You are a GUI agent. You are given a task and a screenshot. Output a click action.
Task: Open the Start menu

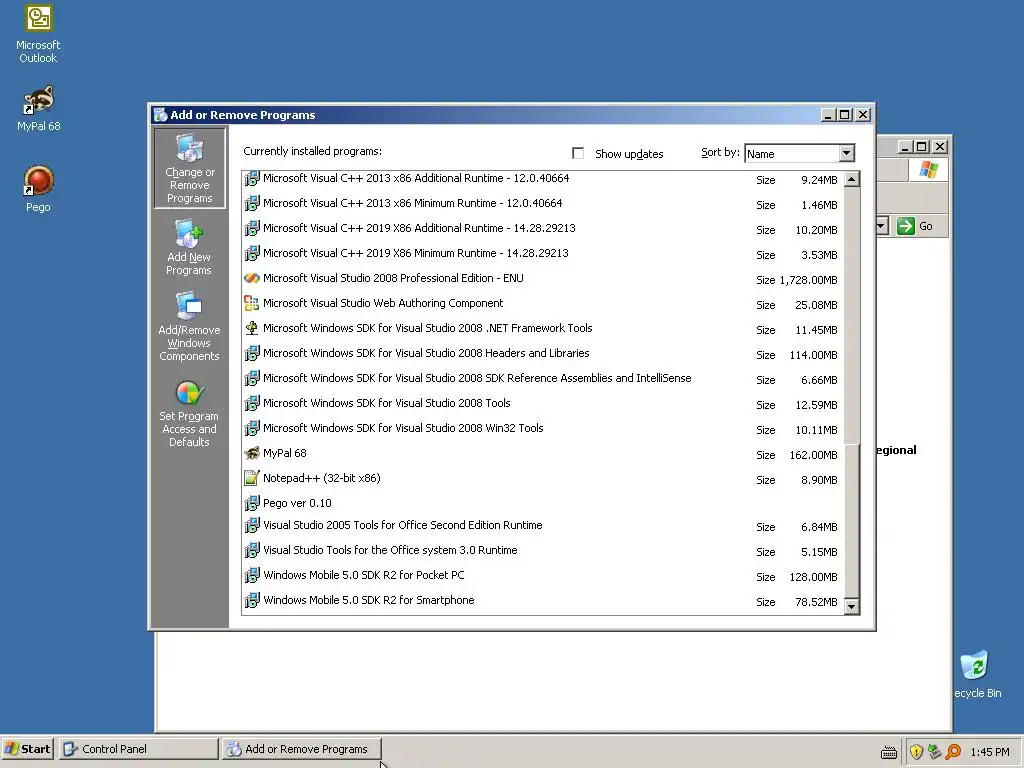pos(27,749)
